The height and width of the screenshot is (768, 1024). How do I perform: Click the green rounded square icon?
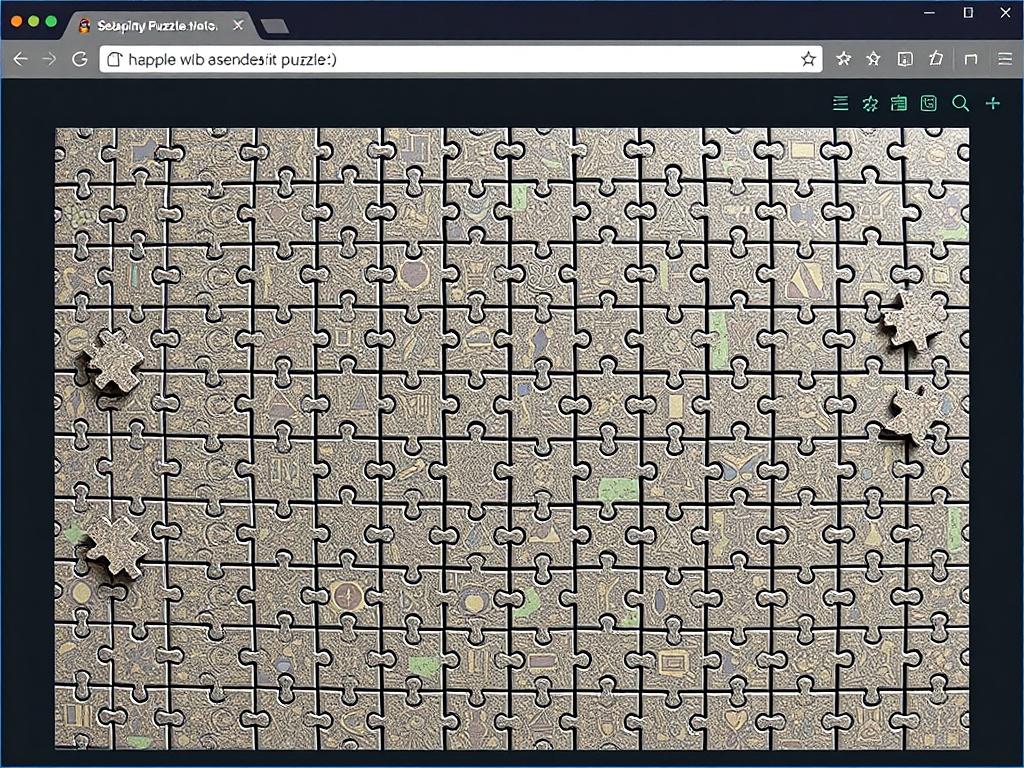pyautogui.click(x=929, y=103)
